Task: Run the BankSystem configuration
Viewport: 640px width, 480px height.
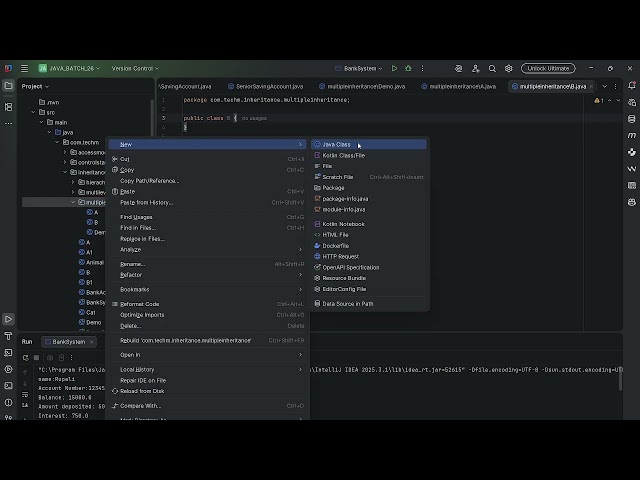Action: 394,69
